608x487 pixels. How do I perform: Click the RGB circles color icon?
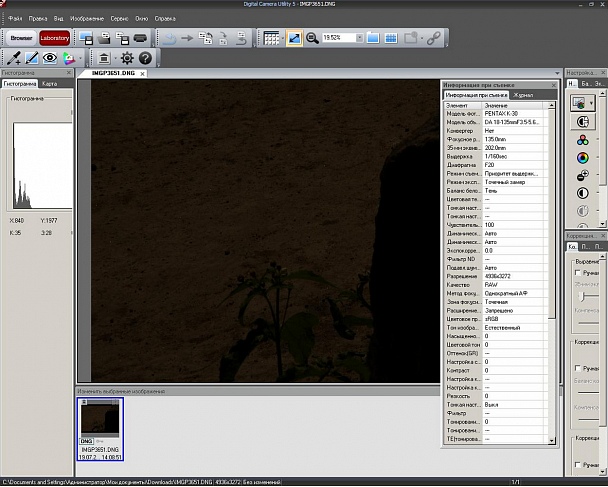point(582,140)
